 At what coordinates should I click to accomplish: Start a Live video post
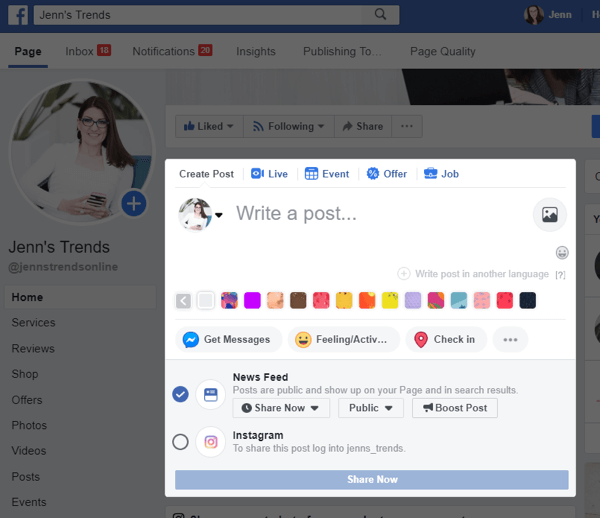tap(269, 174)
